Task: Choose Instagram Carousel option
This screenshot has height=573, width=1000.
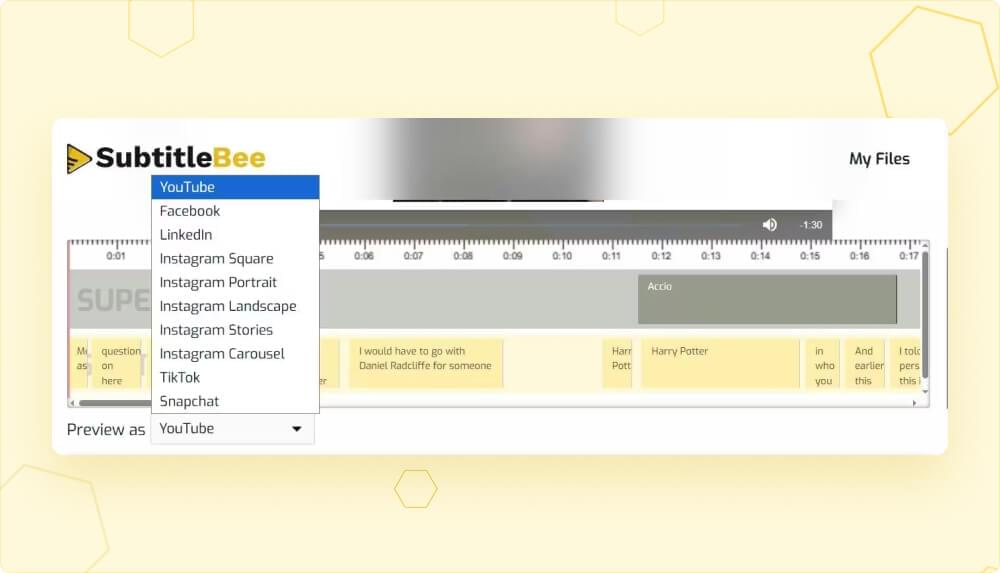Action: [235, 354]
